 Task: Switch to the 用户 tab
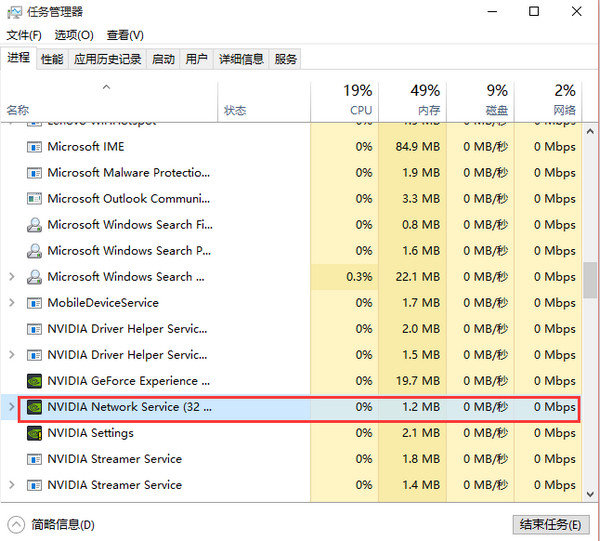196,59
